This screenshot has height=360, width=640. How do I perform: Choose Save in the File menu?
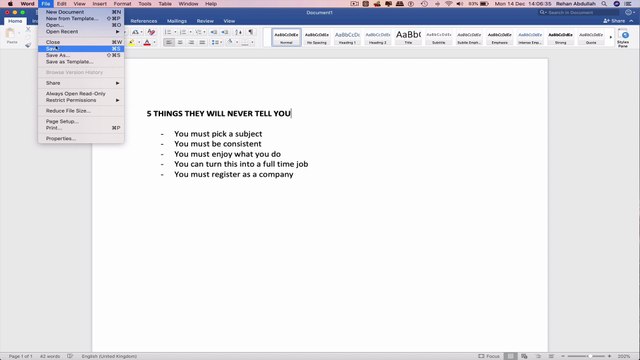point(81,49)
